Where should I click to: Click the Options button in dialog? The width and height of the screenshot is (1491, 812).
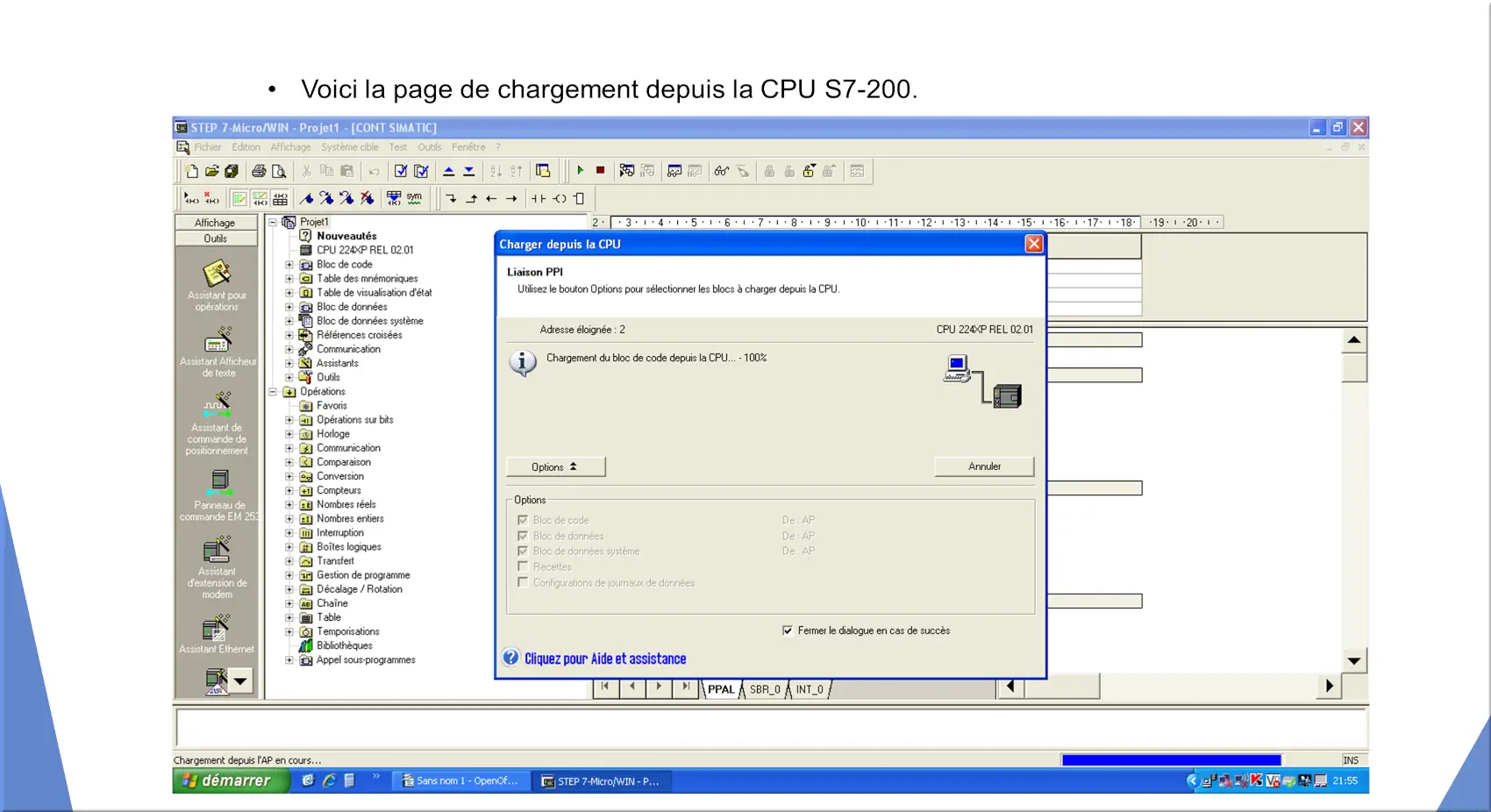tap(555, 467)
